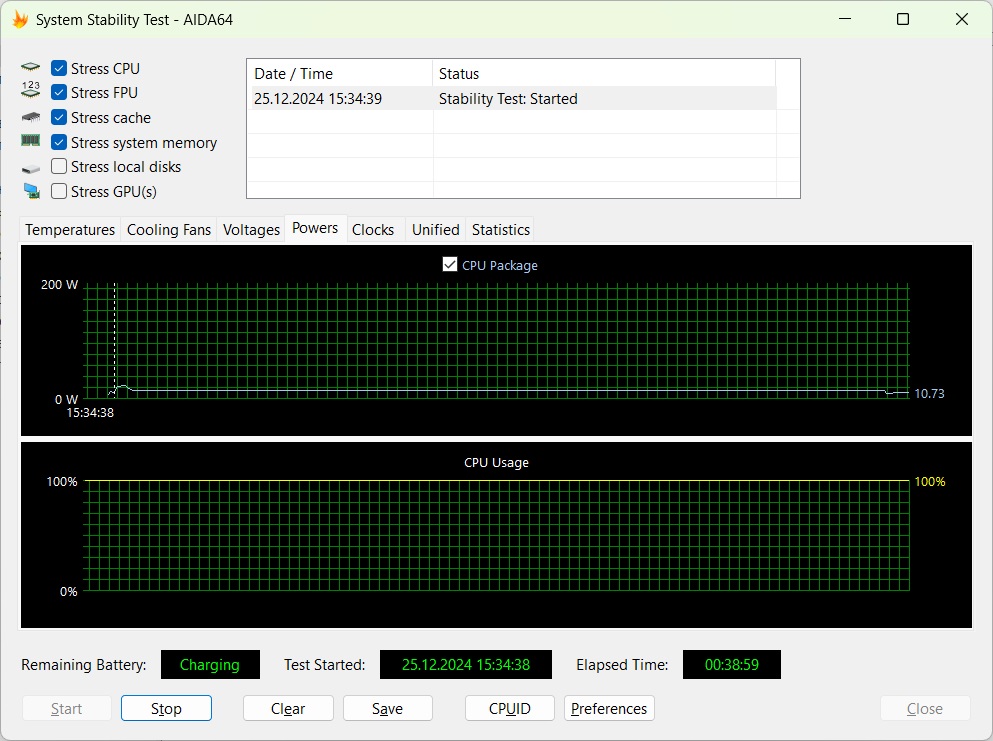Click the CPUID button
The image size is (993, 741).
tap(510, 708)
